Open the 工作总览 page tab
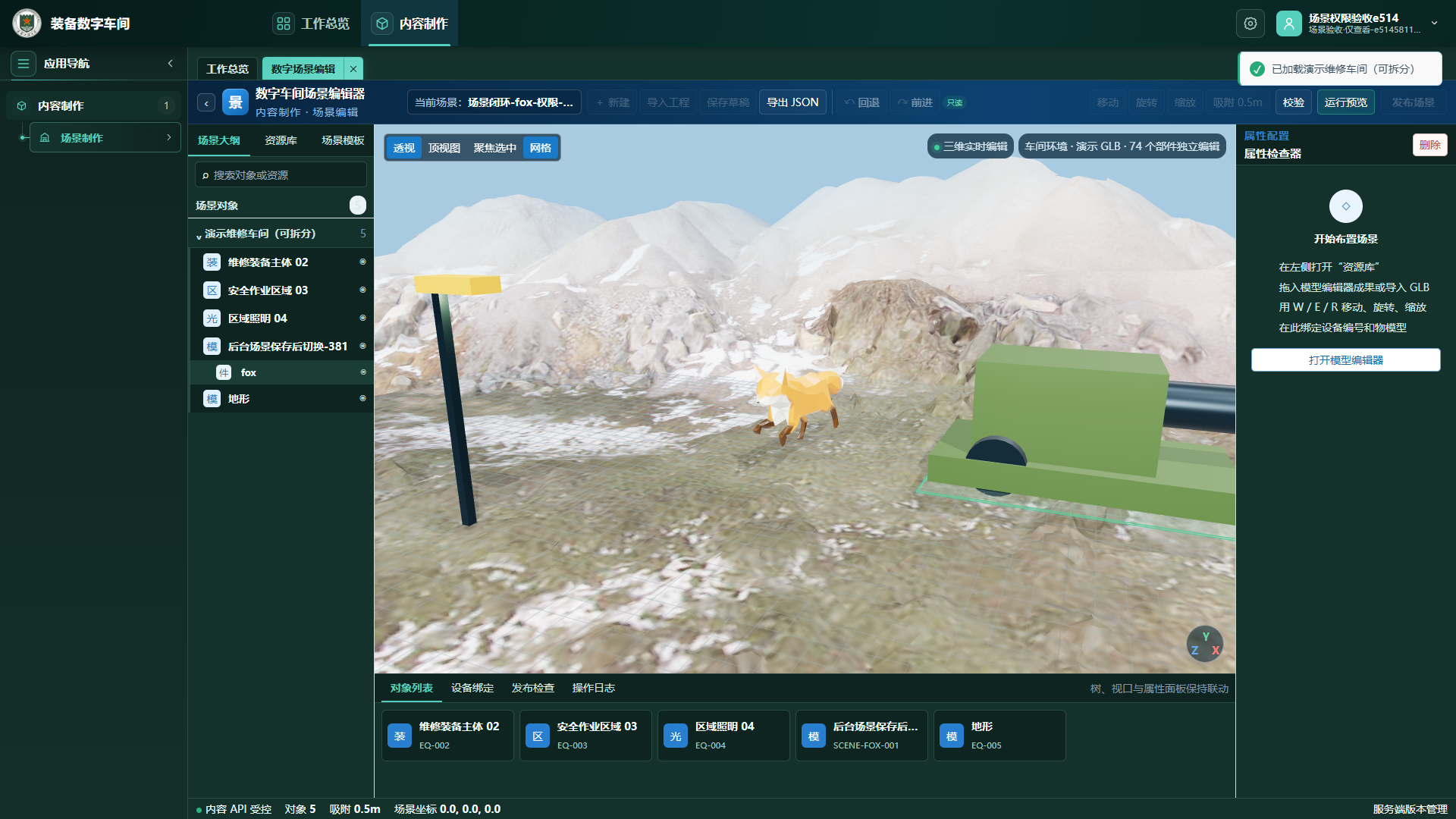 click(227, 69)
